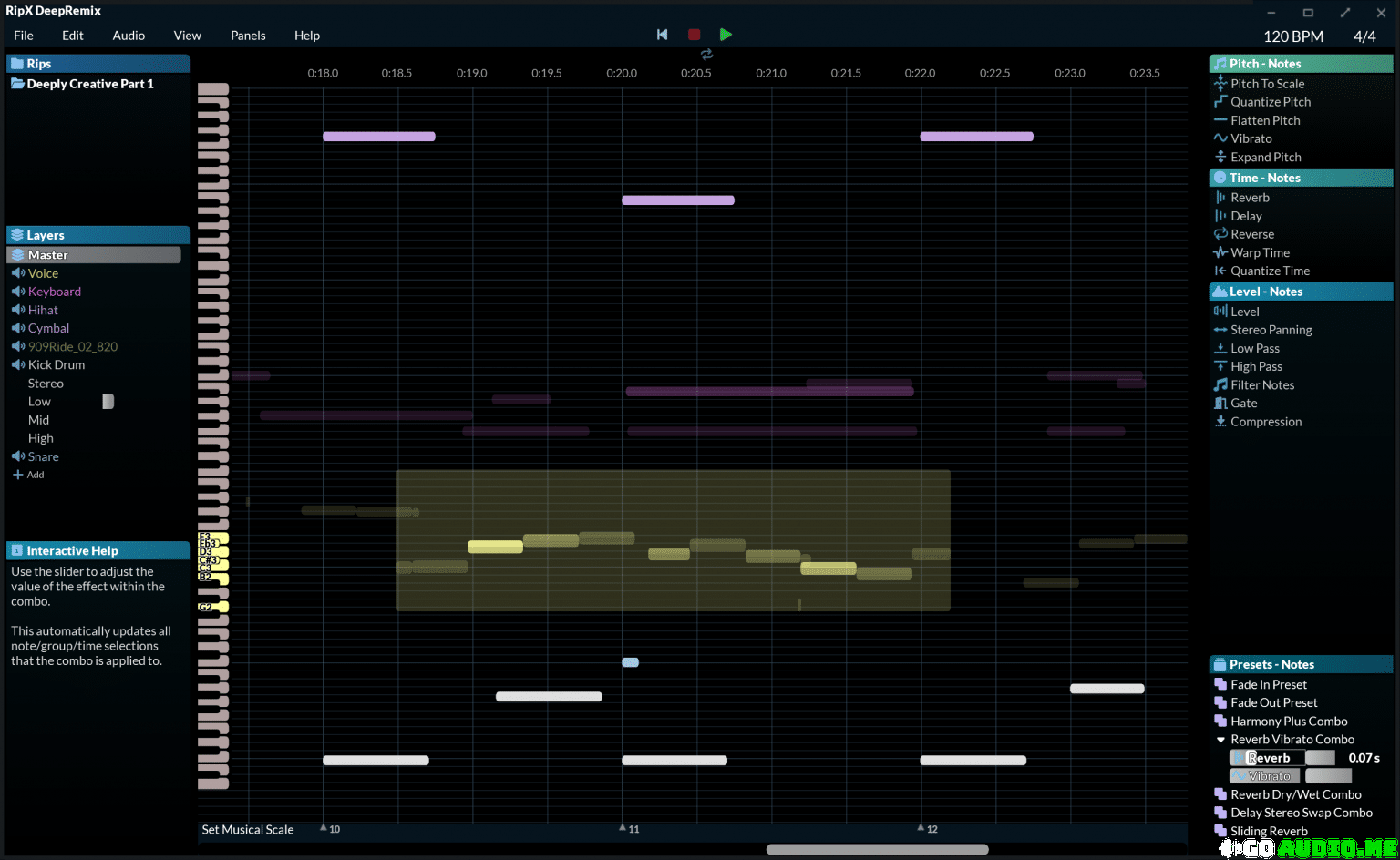The width and height of the screenshot is (1400, 860).
Task: Mute the Voice layer speaker icon
Action: point(17,273)
